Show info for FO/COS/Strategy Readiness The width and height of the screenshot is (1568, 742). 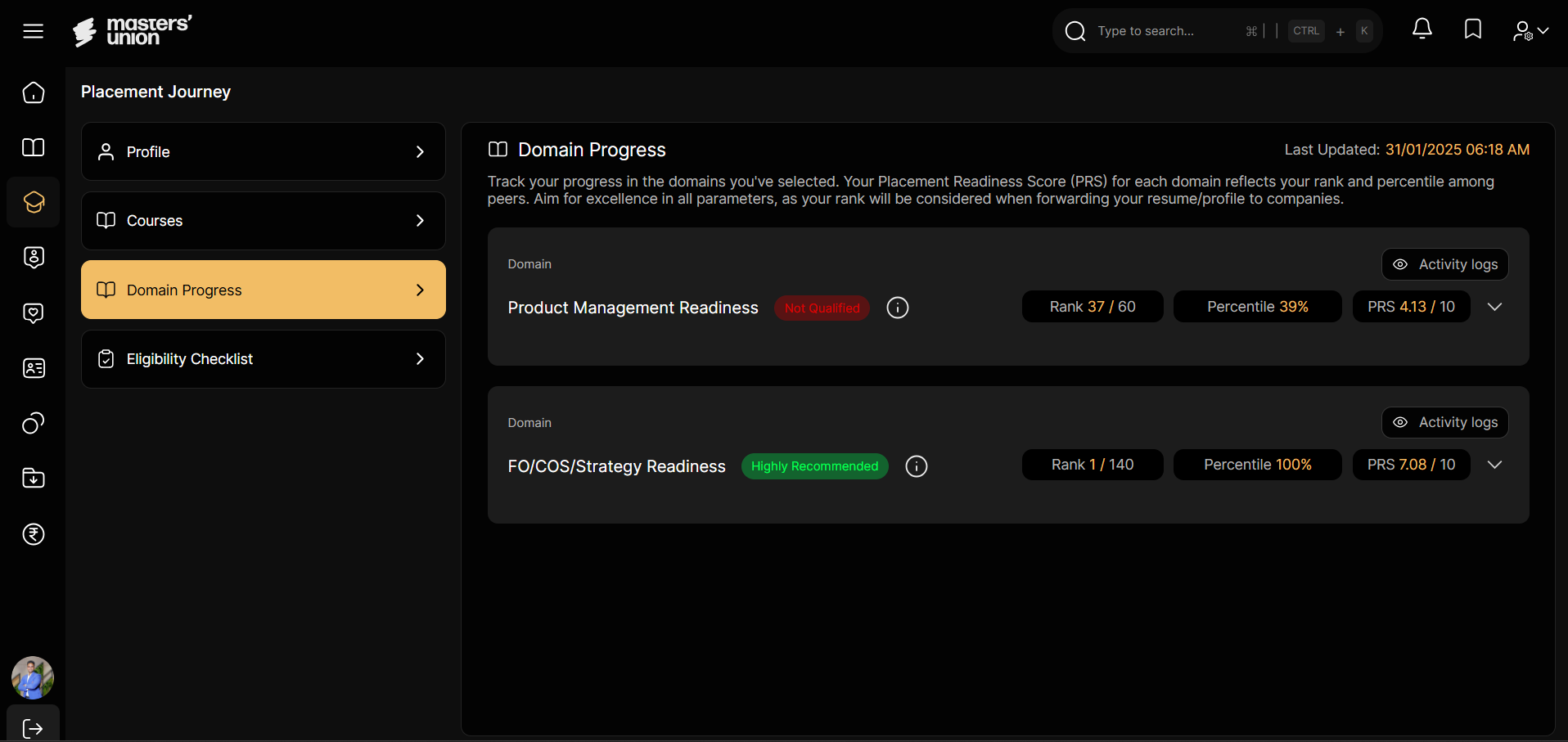pyautogui.click(x=917, y=466)
